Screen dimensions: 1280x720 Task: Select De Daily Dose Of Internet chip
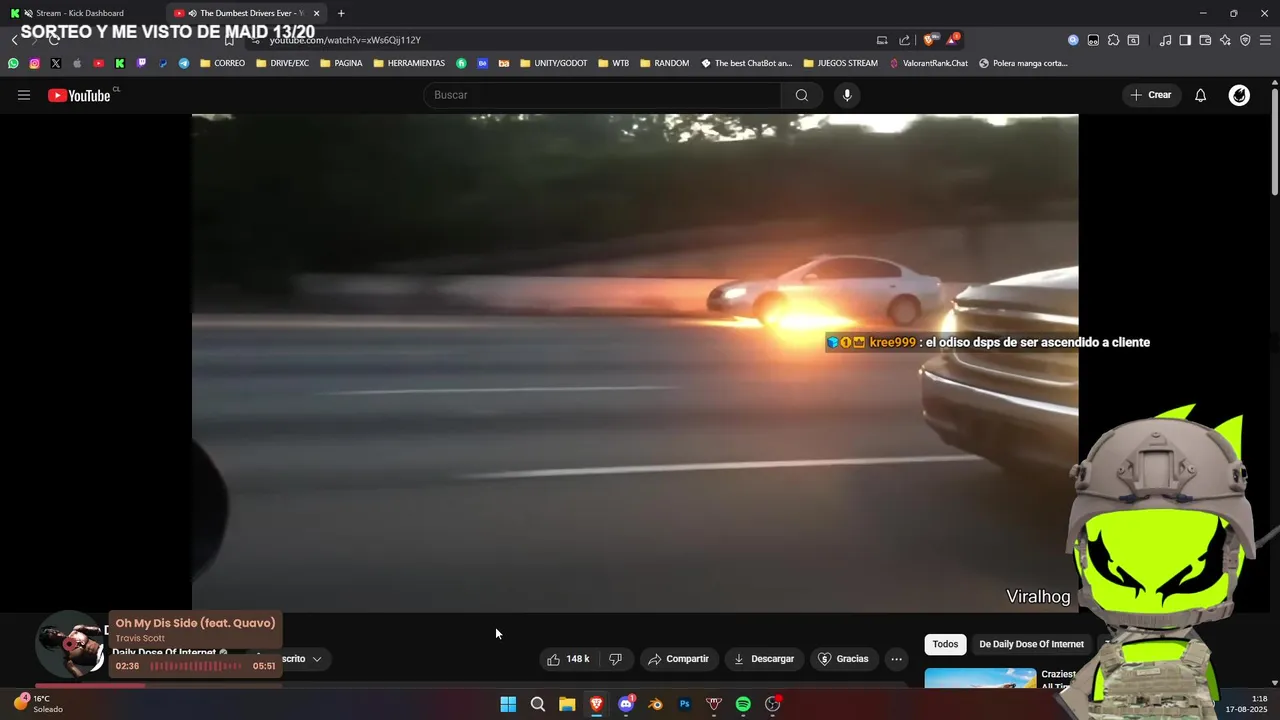click(x=1031, y=644)
